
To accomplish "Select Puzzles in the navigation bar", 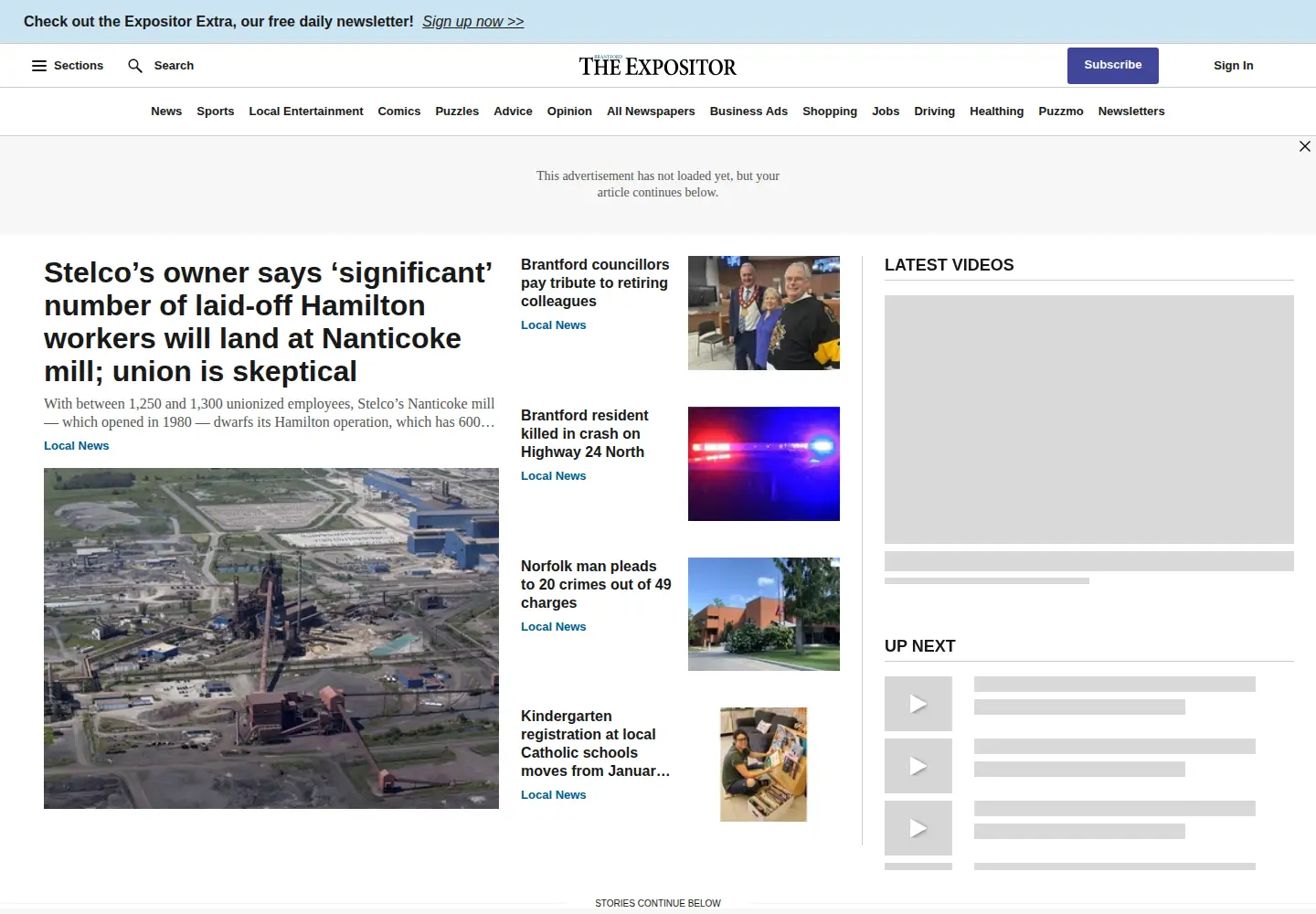I will pyautogui.click(x=457, y=112).
